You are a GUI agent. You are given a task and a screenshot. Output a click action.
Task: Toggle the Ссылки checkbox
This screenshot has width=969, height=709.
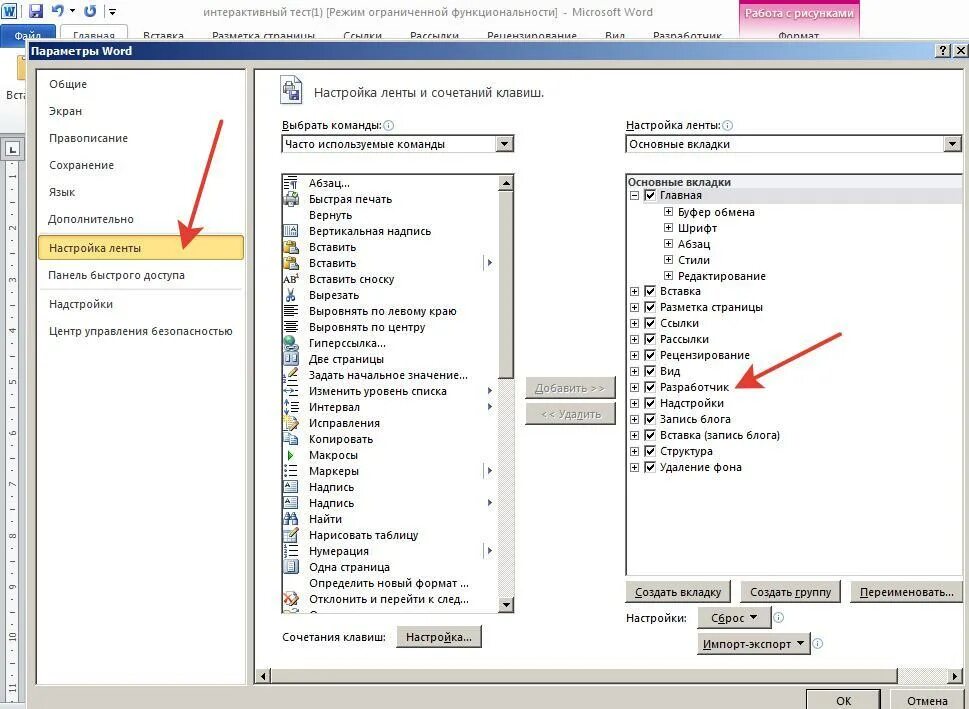[x=650, y=323]
